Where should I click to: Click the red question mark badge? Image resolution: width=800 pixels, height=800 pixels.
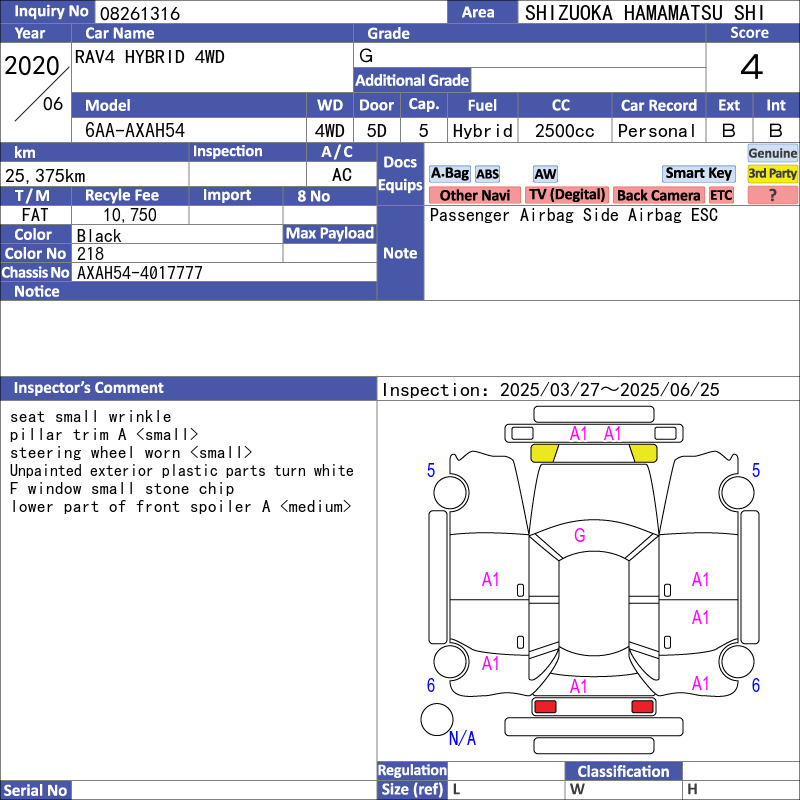(772, 195)
